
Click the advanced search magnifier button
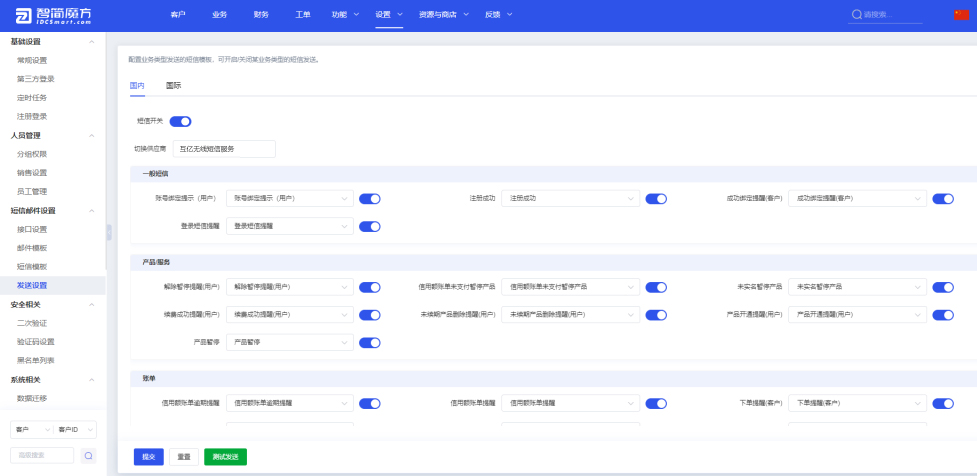[88, 456]
